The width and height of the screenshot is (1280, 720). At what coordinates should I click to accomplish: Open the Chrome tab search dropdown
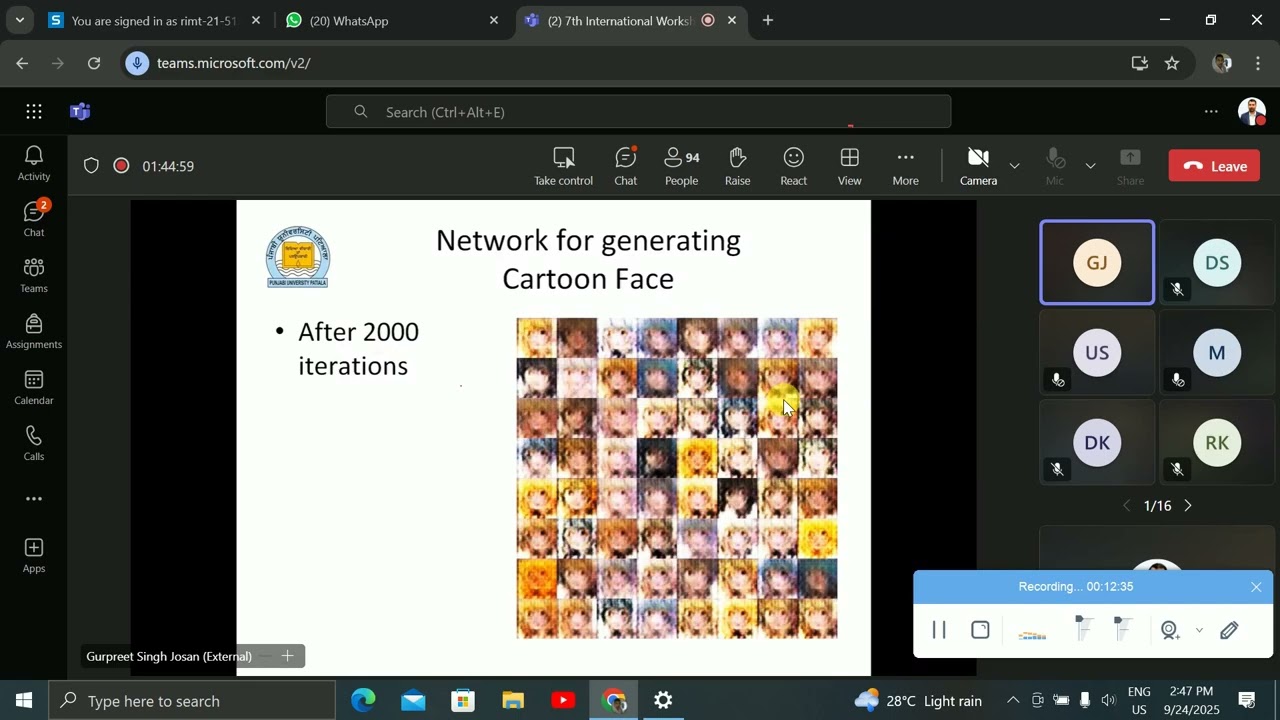coord(19,20)
